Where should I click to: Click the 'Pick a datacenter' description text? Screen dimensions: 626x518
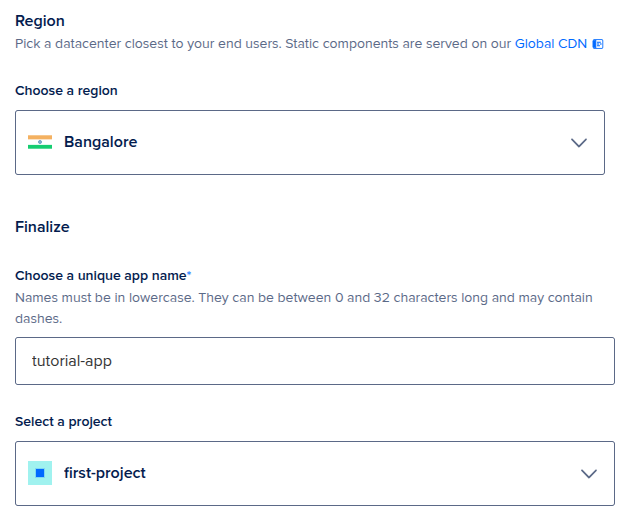pyautogui.click(x=263, y=44)
